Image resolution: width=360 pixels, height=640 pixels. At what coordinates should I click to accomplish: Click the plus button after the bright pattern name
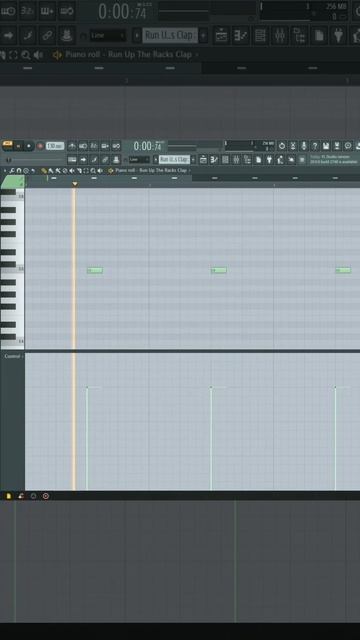(193, 160)
